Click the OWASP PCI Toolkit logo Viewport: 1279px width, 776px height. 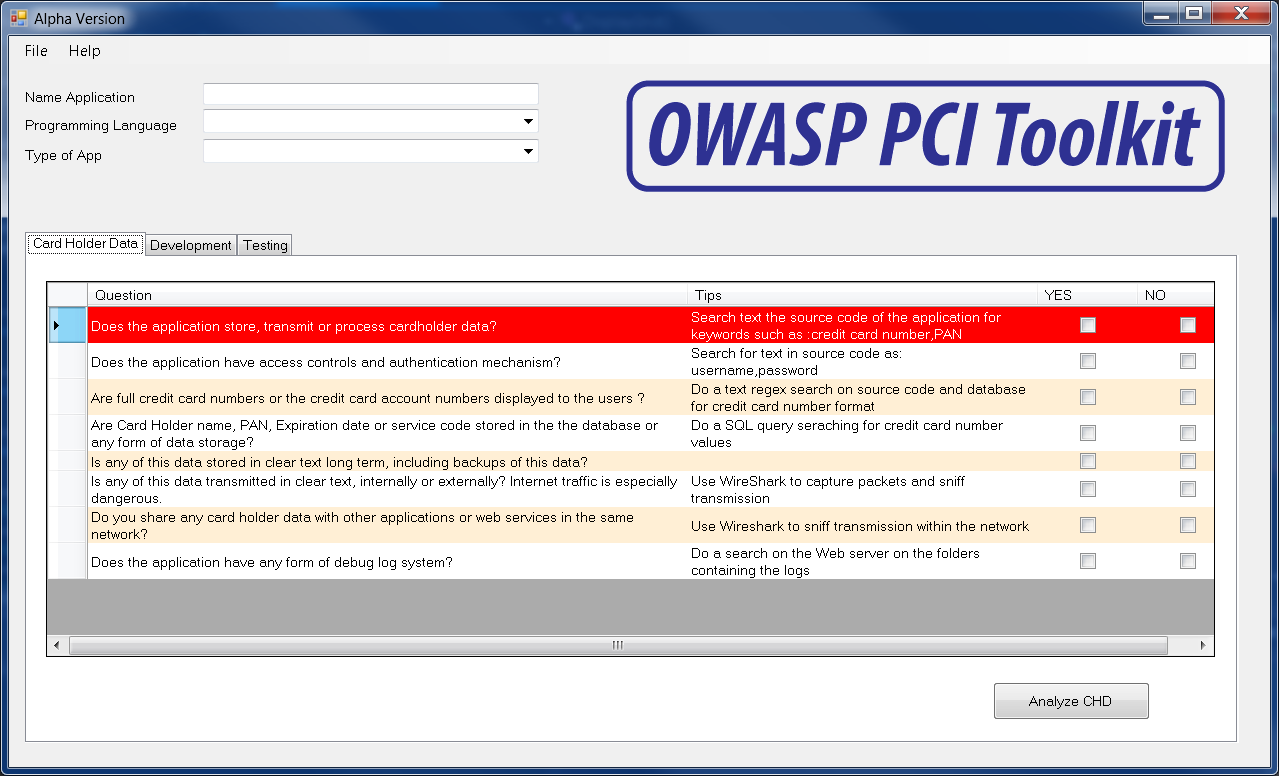(925, 136)
